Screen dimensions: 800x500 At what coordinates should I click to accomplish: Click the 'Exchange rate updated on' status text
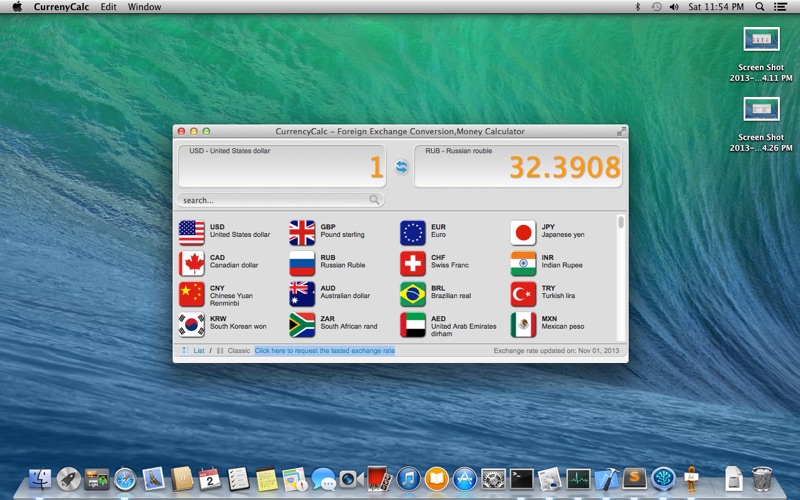pyautogui.click(x=556, y=351)
